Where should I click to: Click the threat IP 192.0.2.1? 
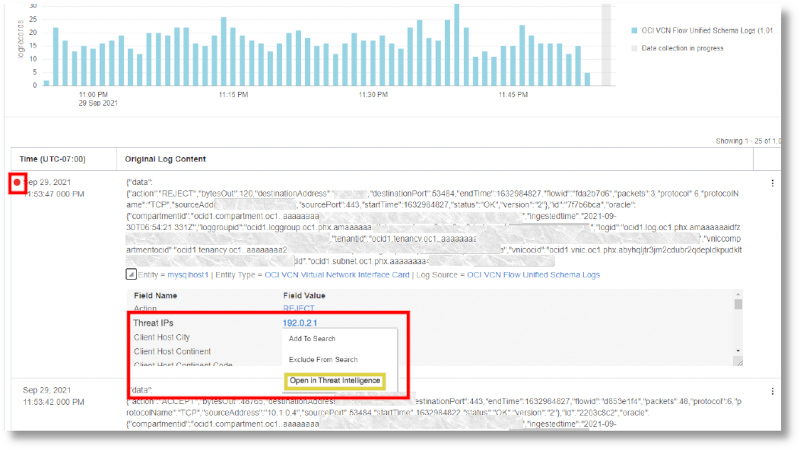(300, 323)
